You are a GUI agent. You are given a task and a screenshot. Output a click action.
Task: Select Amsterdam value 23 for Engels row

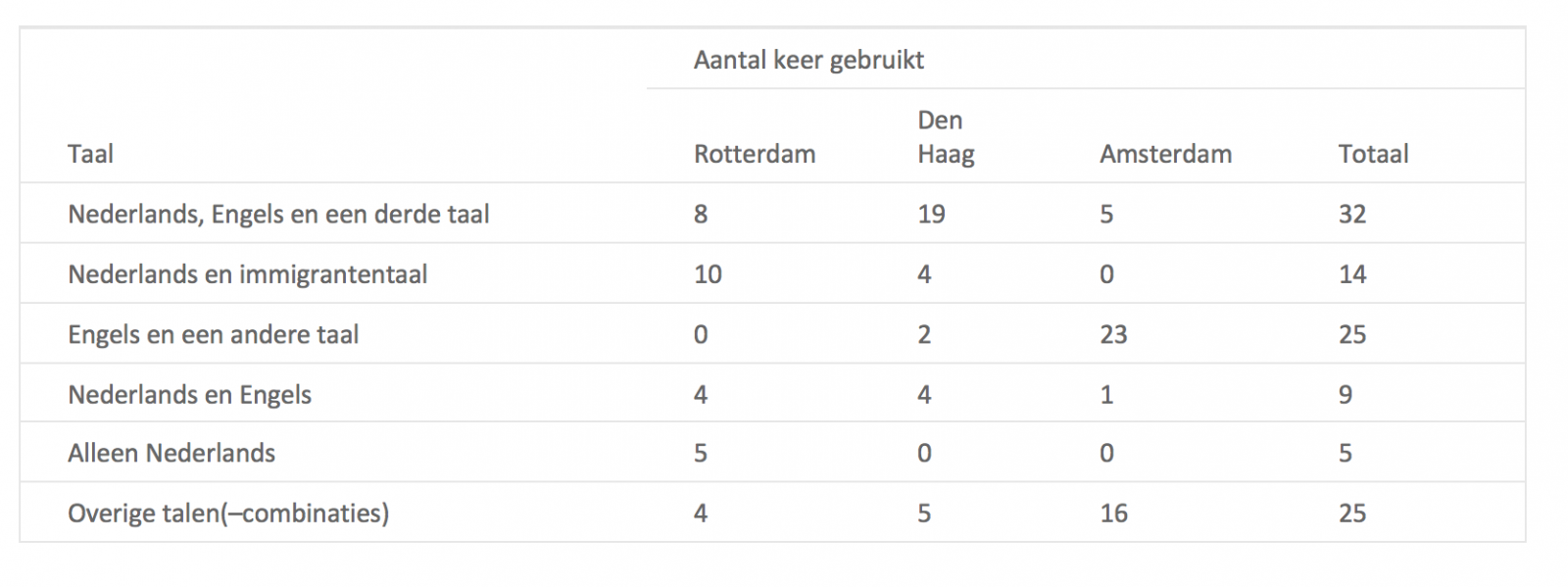tap(1113, 335)
